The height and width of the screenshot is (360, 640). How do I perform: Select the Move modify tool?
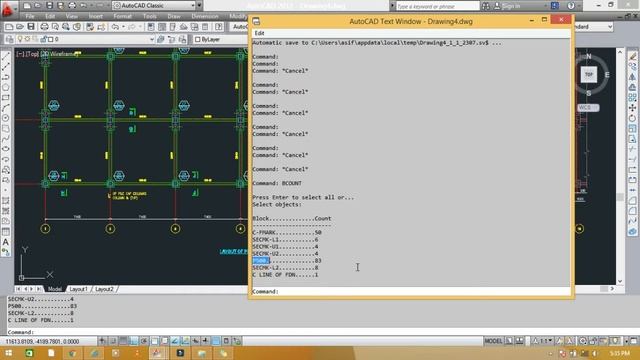[x=632, y=108]
